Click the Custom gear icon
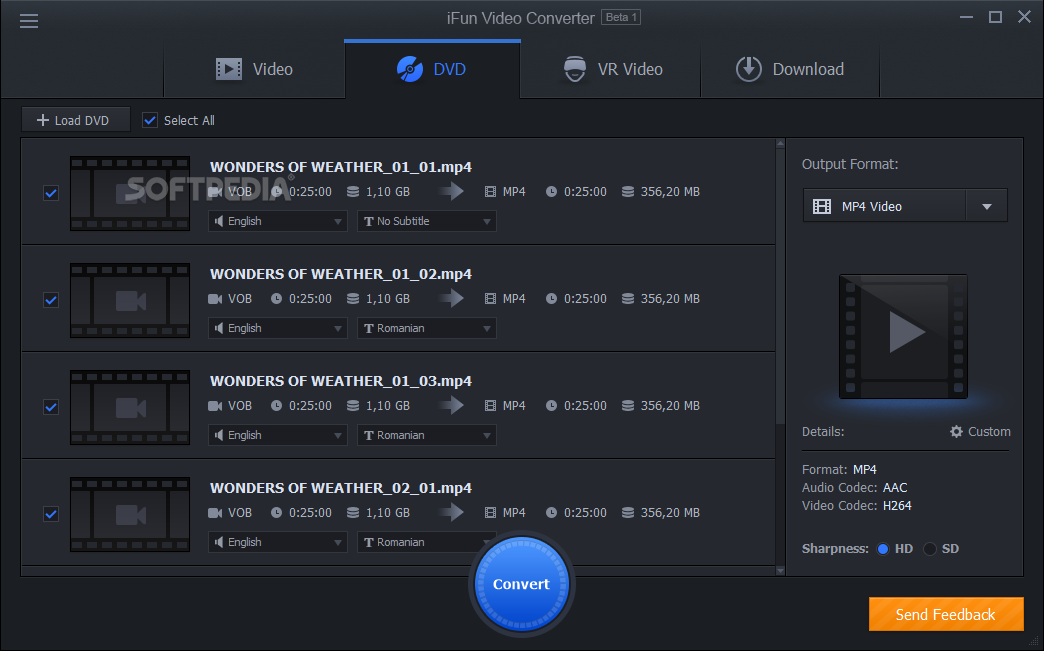 pyautogui.click(x=956, y=431)
